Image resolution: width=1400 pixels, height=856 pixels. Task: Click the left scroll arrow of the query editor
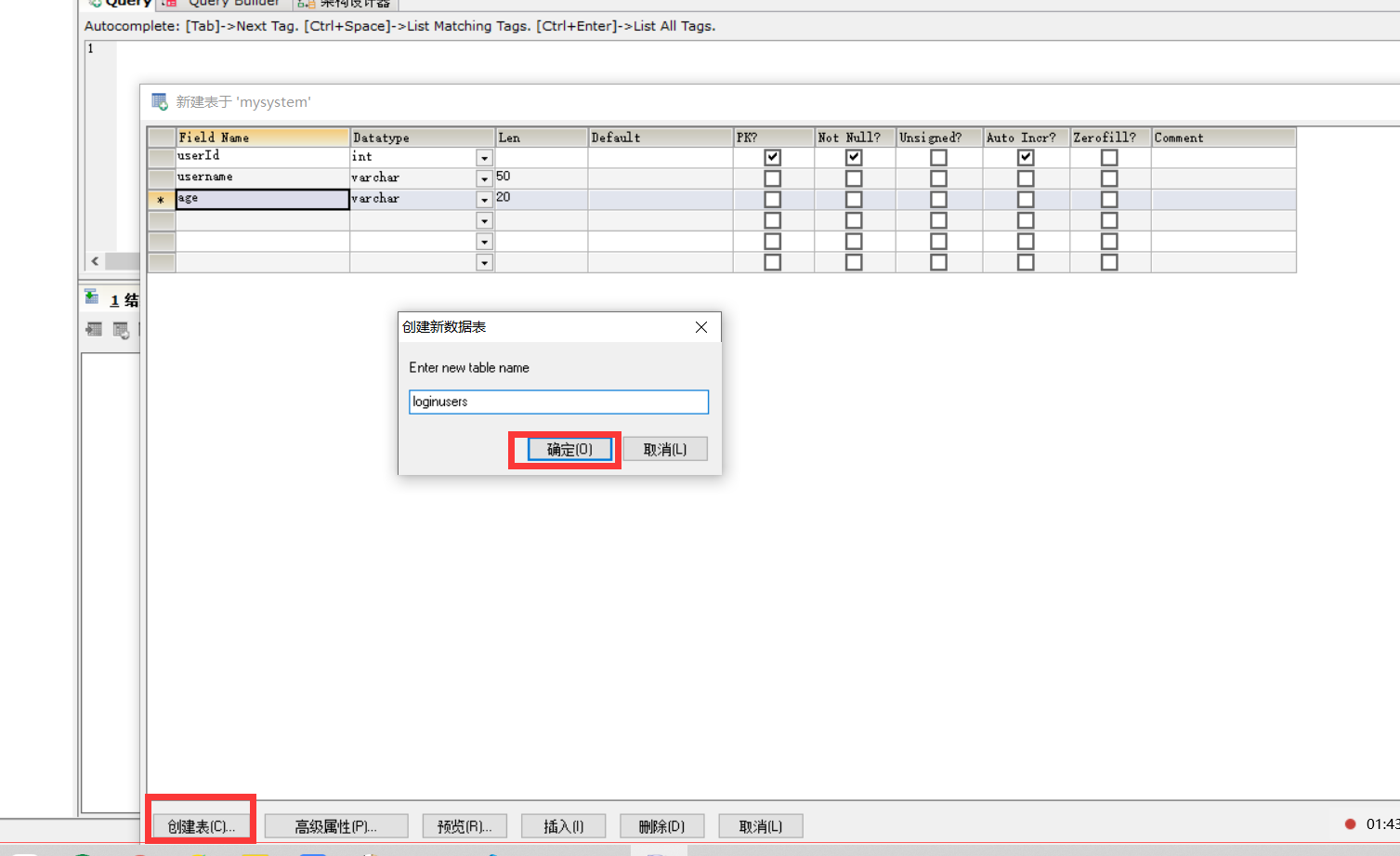pos(95,261)
